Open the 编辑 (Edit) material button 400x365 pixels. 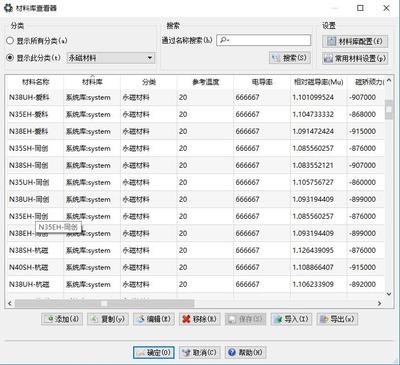154,319
